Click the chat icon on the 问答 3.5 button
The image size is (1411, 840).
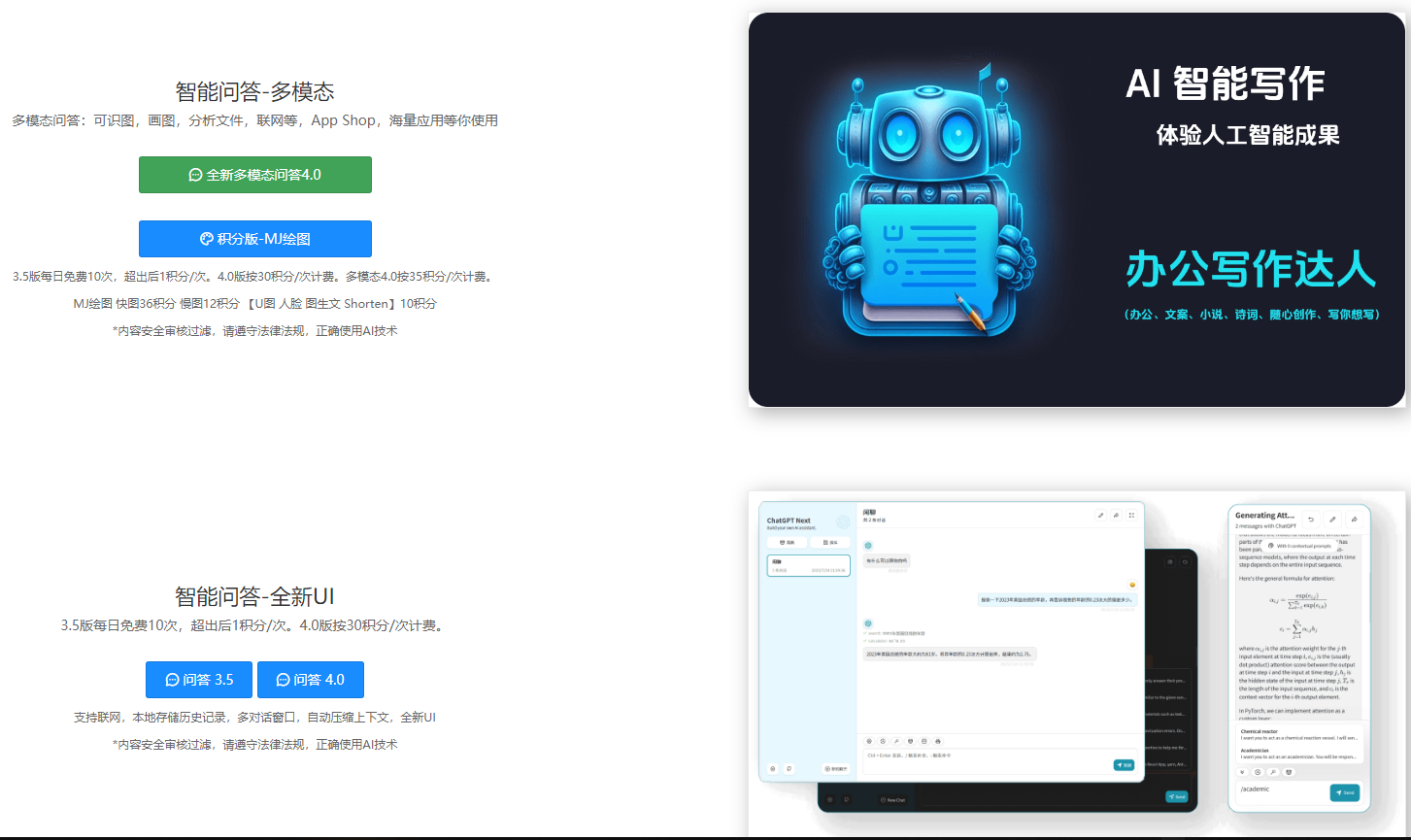[173, 680]
